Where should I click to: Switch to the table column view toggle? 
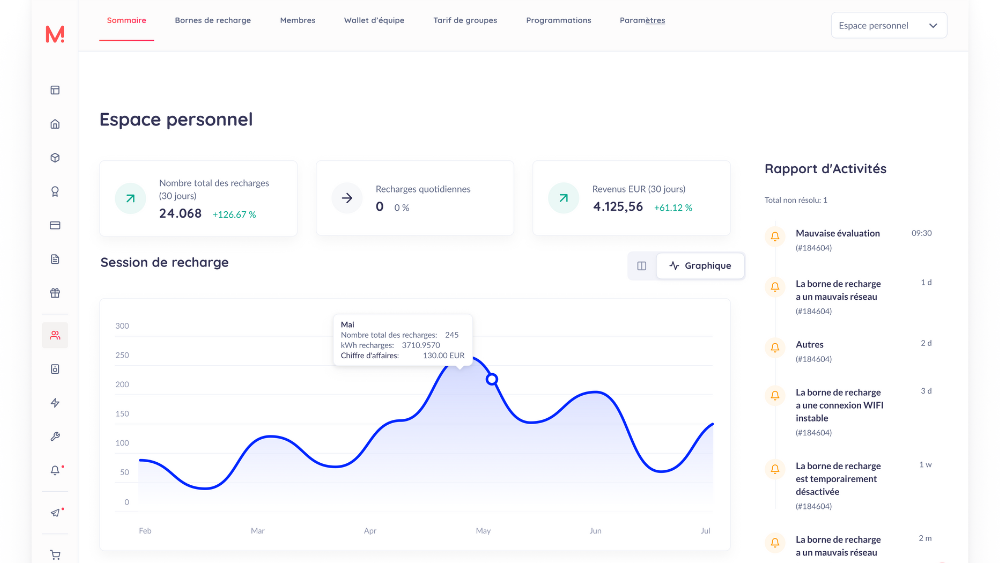(642, 266)
